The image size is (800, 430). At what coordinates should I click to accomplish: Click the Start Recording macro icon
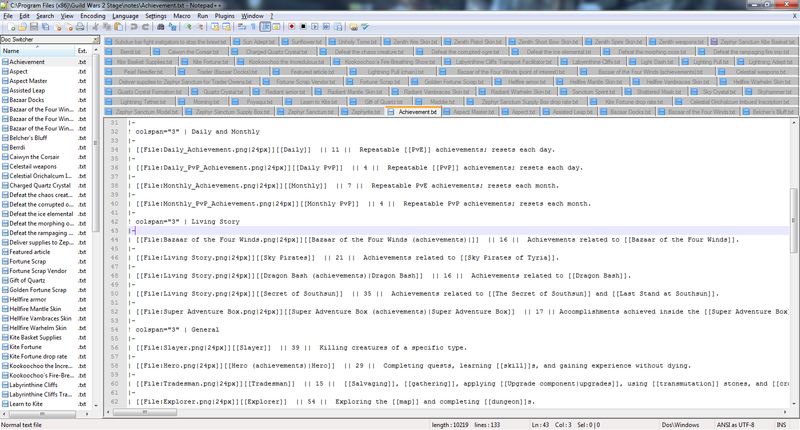point(292,27)
